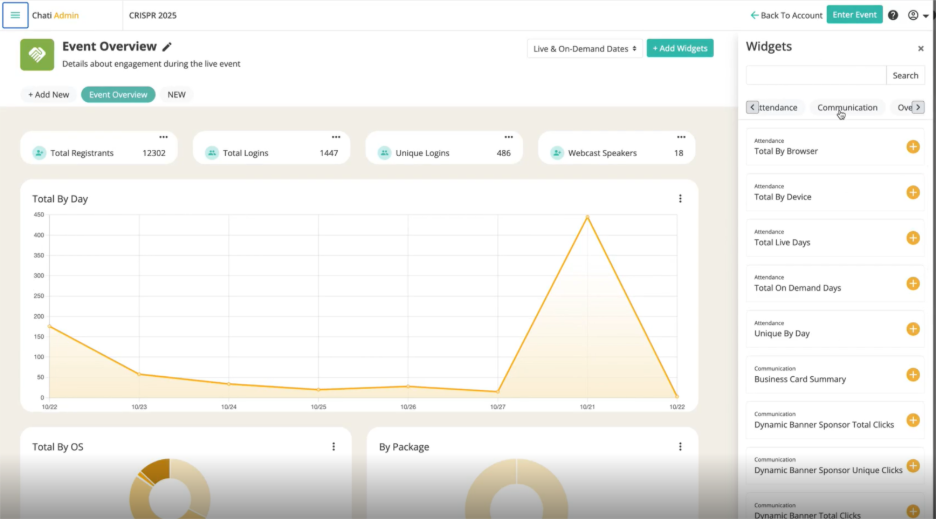
Task: Add the Unique By Day widget
Action: [x=912, y=329]
